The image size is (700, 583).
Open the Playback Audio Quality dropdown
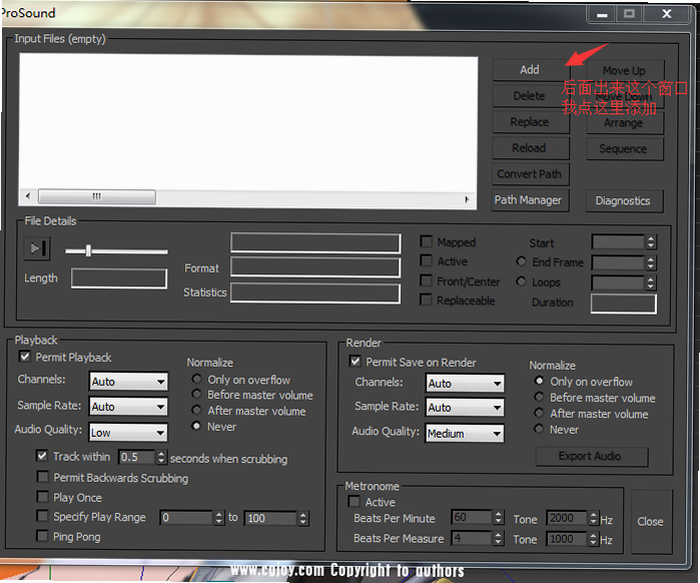129,433
